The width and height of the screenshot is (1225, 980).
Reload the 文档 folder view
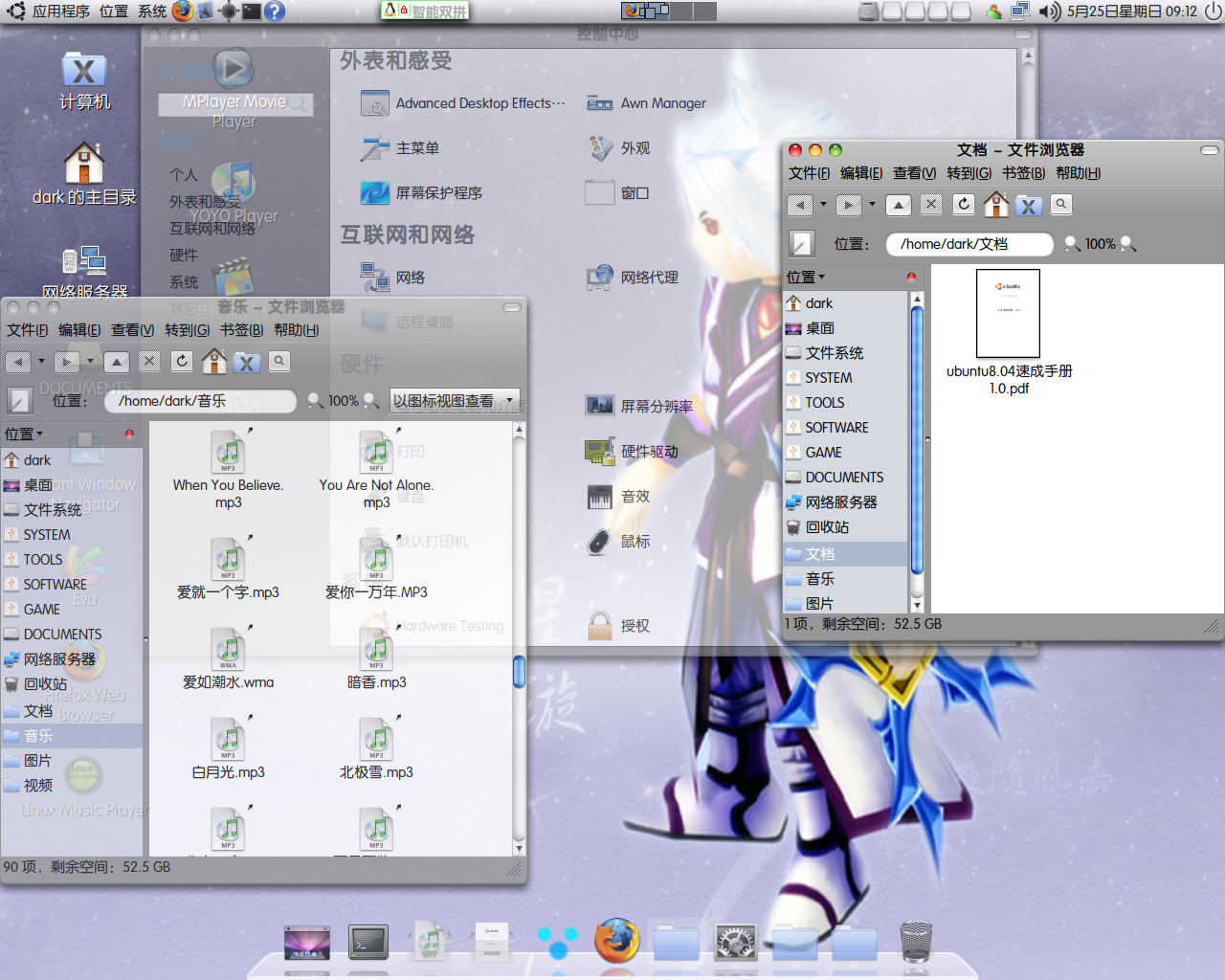coord(964,205)
